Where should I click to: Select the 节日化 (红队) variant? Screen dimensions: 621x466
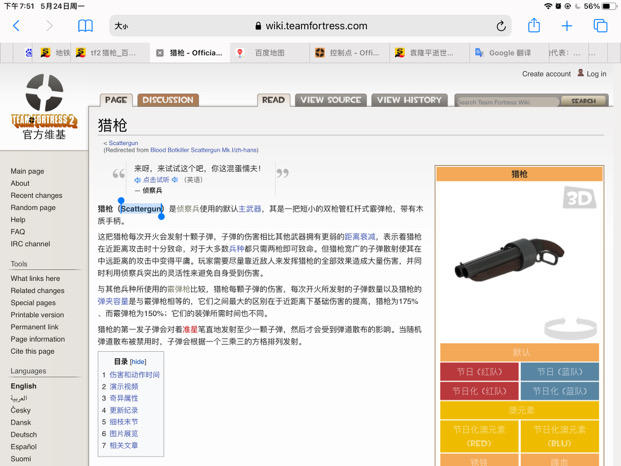click(479, 391)
